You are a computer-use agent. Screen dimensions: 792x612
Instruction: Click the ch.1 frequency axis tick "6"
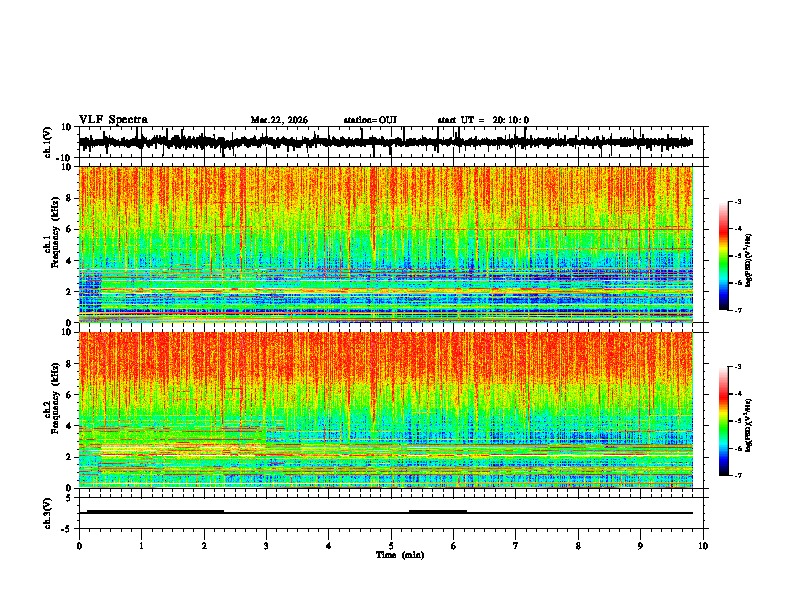(x=69, y=229)
